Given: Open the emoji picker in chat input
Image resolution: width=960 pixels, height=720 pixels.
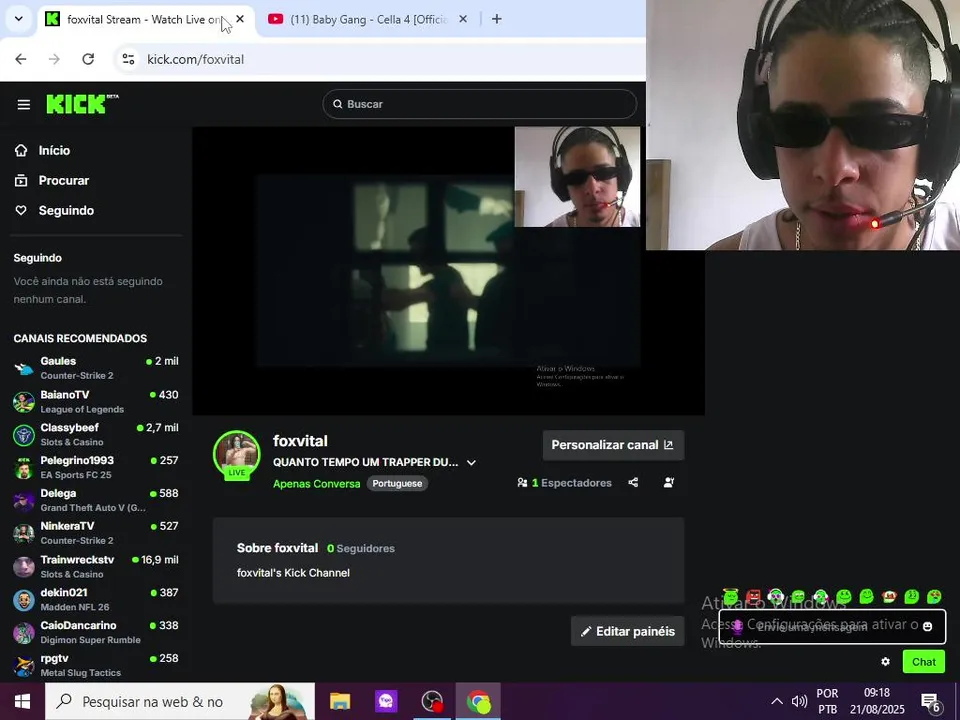Looking at the screenshot, I should pyautogui.click(x=928, y=626).
